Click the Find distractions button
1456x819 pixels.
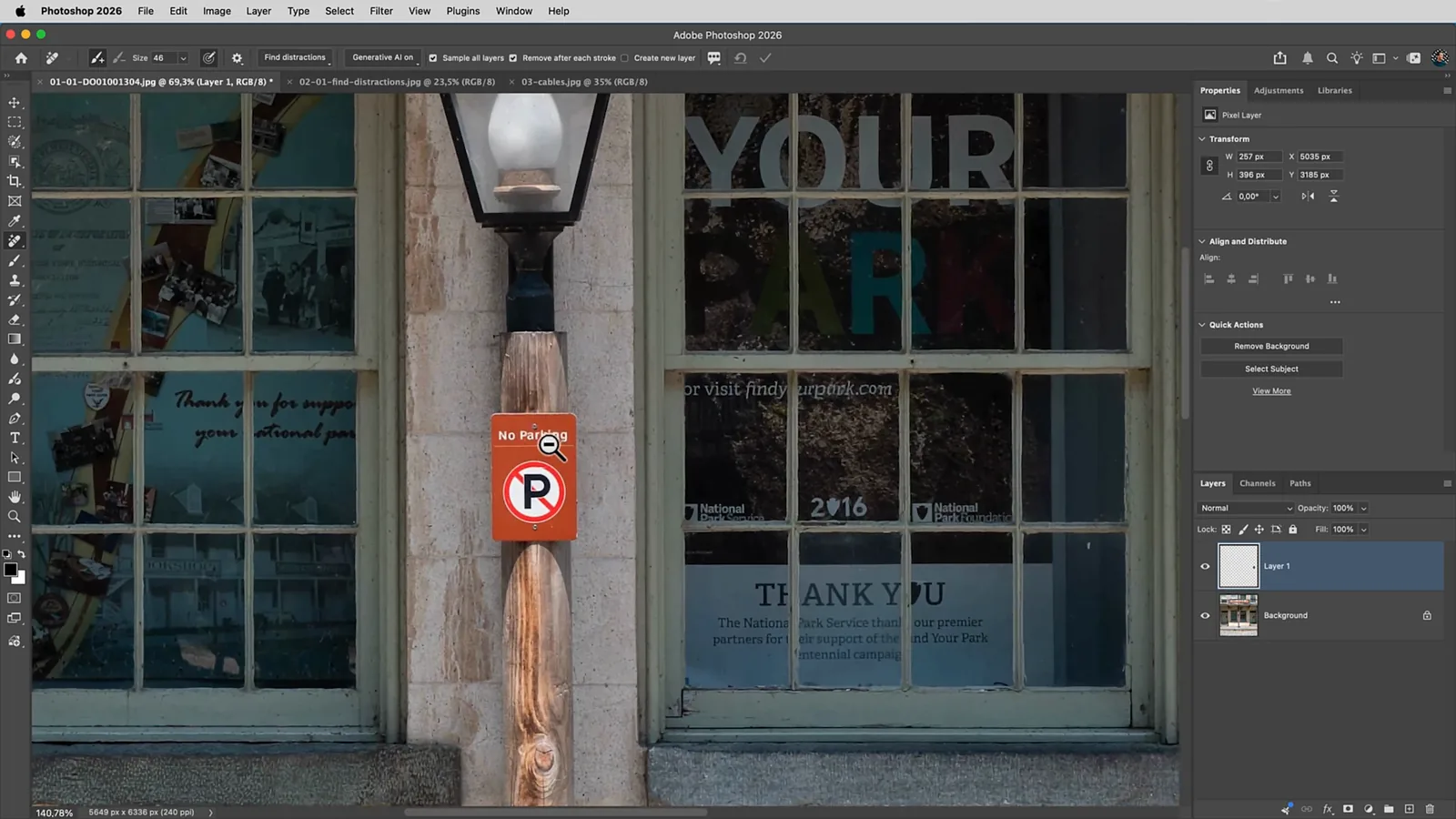[x=294, y=57]
